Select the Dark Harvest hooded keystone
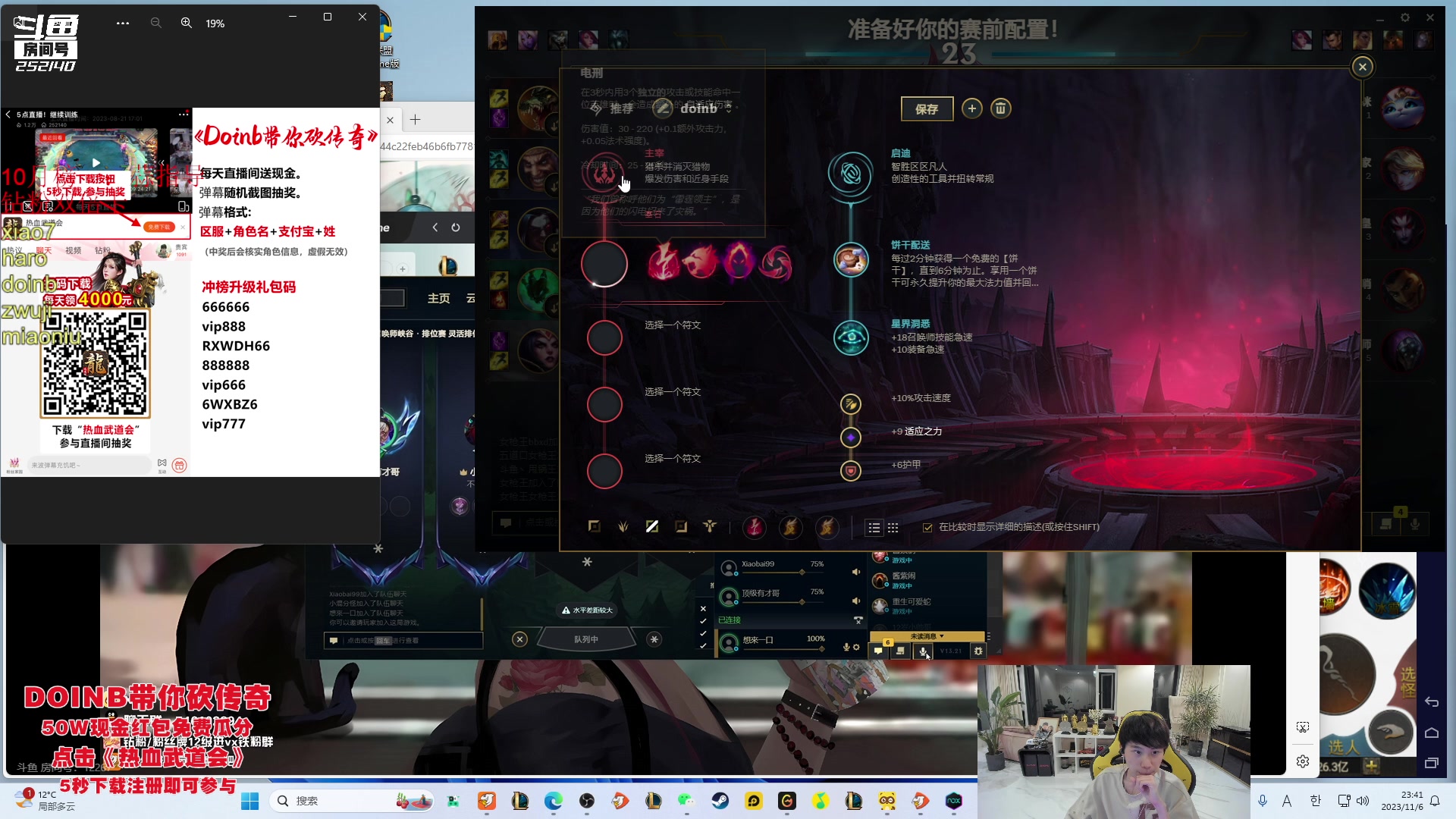 pyautogui.click(x=738, y=263)
